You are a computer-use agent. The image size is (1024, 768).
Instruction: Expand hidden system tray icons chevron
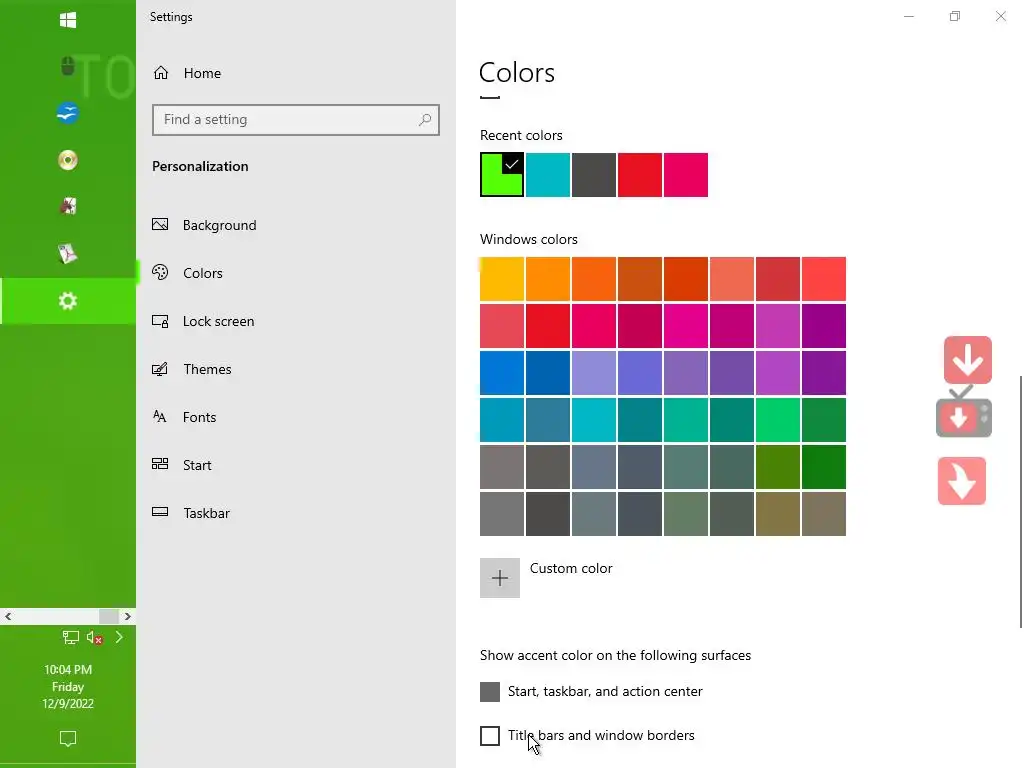[x=119, y=637]
